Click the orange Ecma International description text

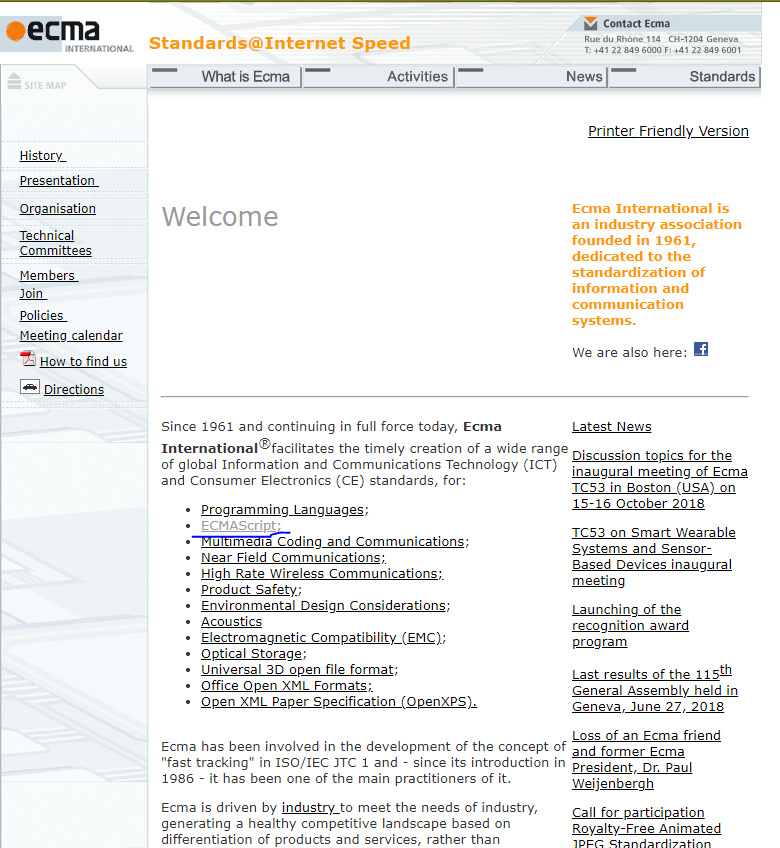point(657,264)
